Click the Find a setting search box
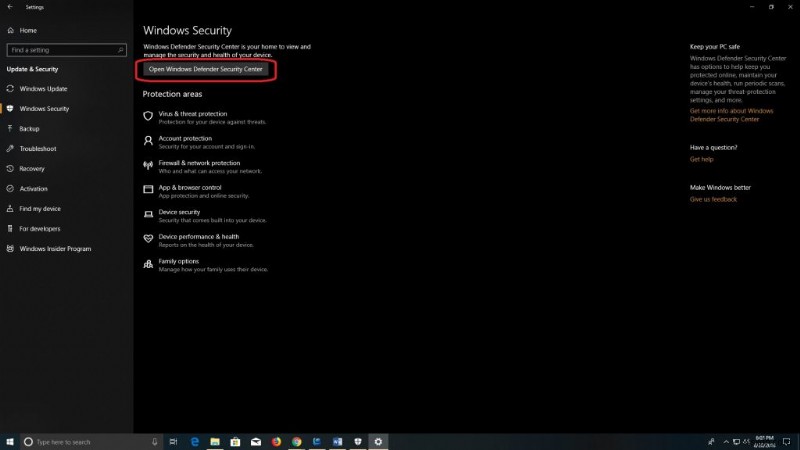Image resolution: width=800 pixels, height=450 pixels. [66, 50]
